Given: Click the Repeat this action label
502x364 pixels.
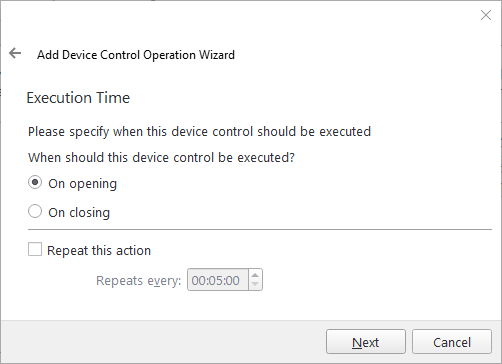Looking at the screenshot, I should coord(99,250).
